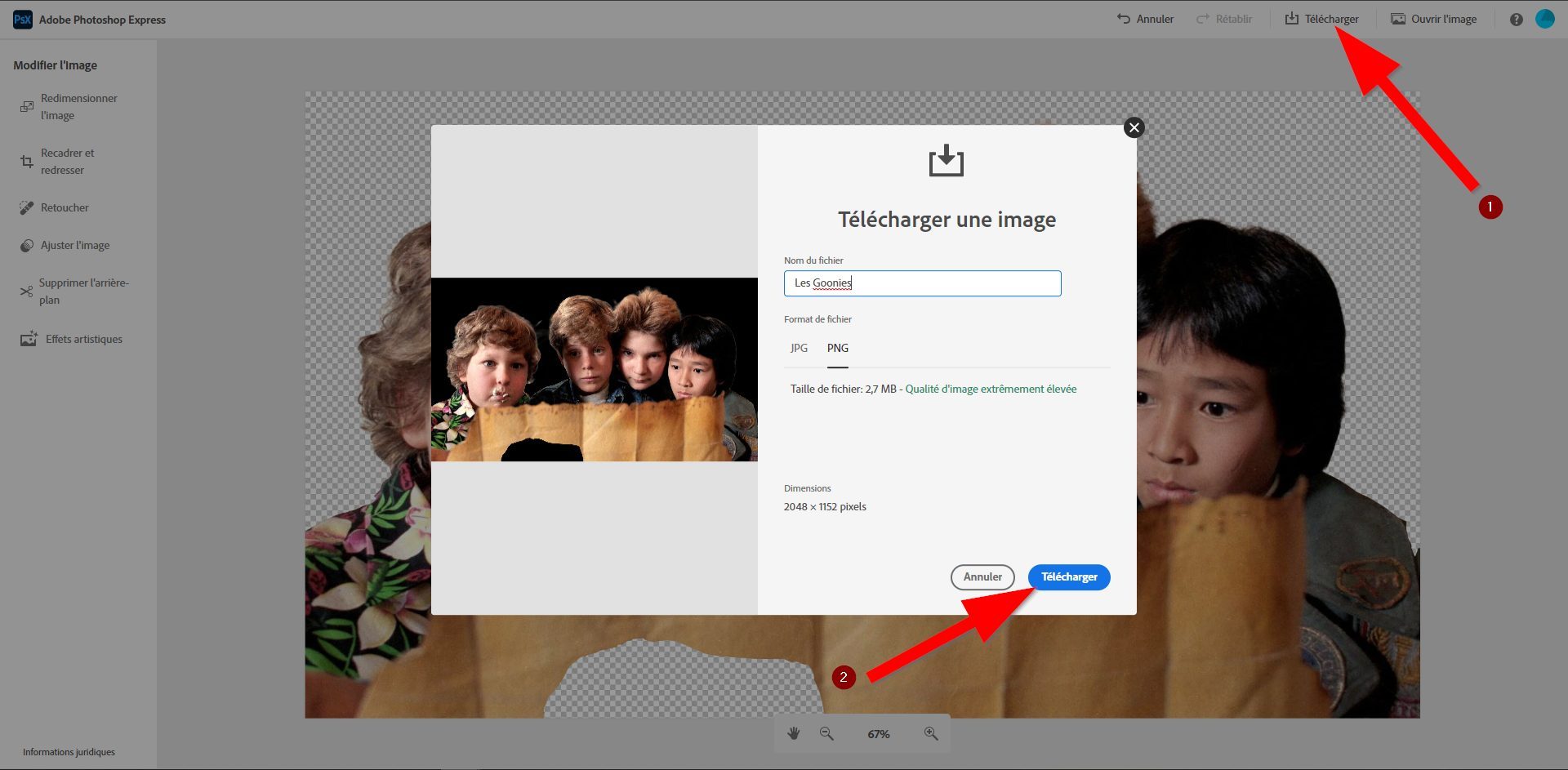Click the Redimensionner l'image resize icon
Image resolution: width=1568 pixels, height=770 pixels.
(27, 107)
